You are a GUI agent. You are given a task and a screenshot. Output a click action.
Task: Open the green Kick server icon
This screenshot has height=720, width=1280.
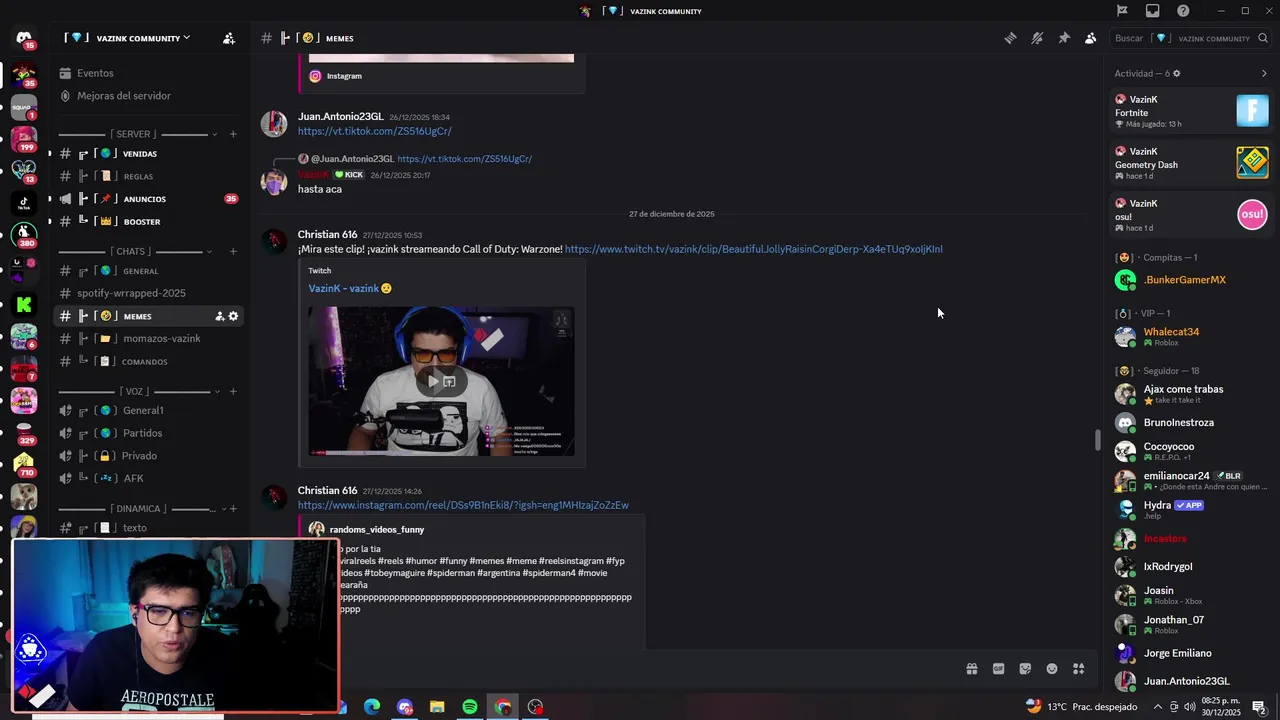(x=24, y=304)
